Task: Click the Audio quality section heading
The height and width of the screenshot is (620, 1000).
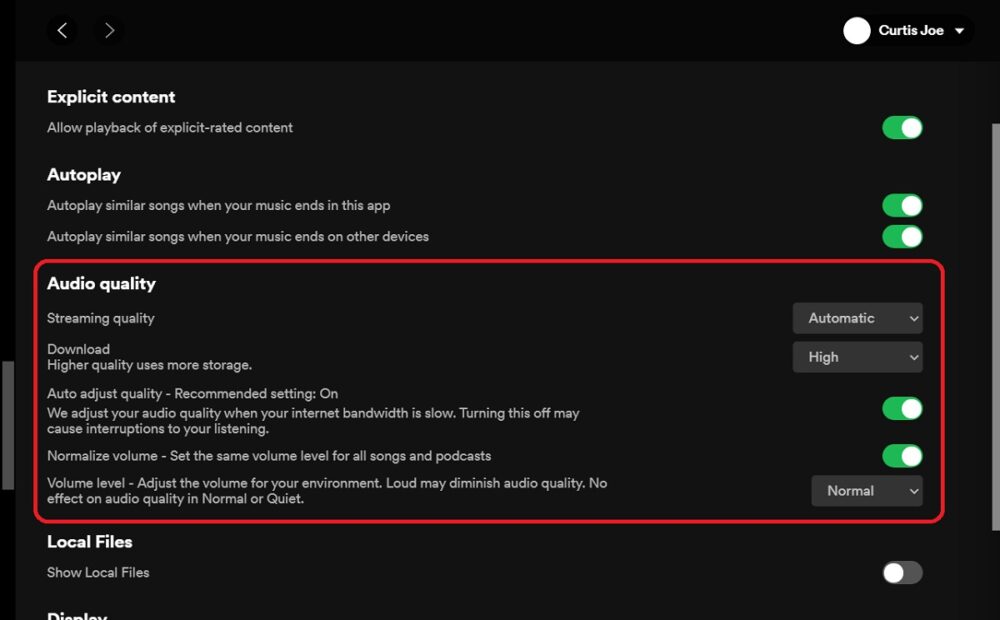Action: pos(101,283)
